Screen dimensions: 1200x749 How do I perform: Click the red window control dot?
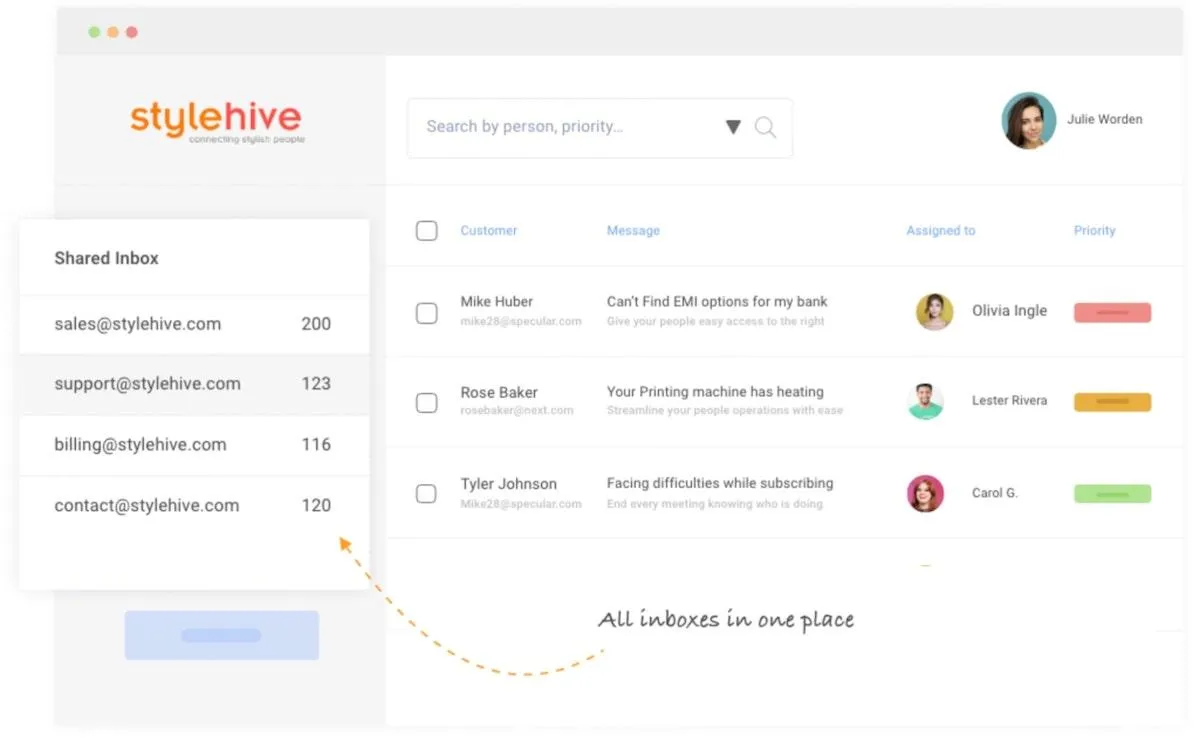[132, 32]
